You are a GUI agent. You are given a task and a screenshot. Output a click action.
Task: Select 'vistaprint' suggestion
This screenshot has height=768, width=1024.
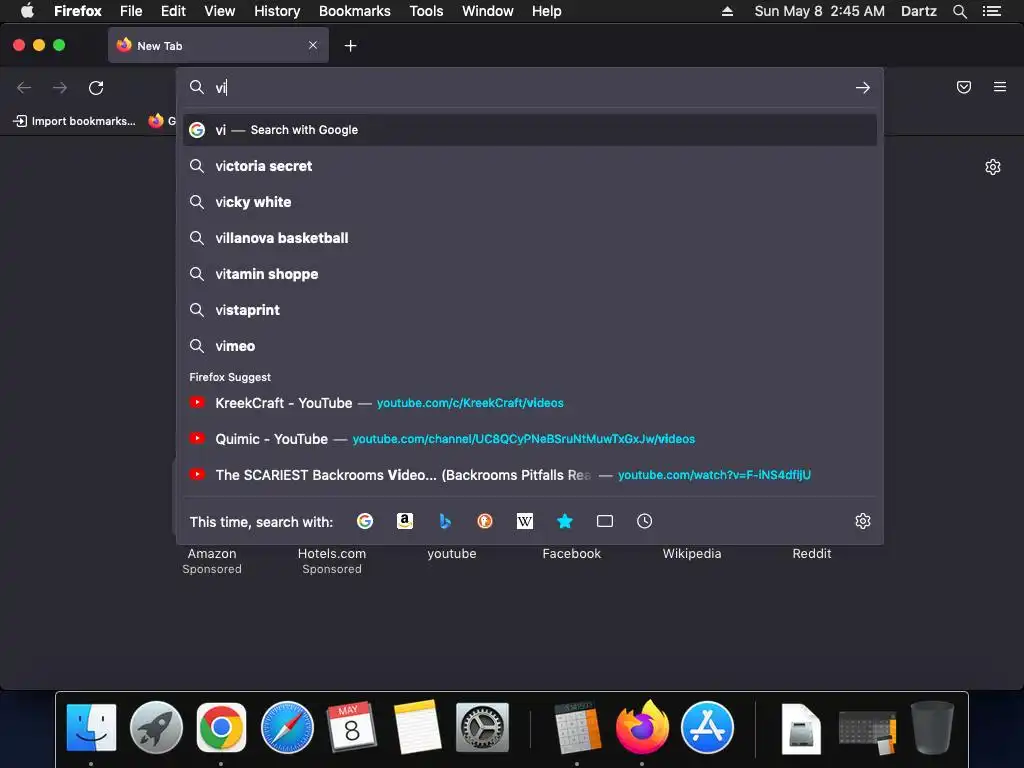click(x=530, y=310)
